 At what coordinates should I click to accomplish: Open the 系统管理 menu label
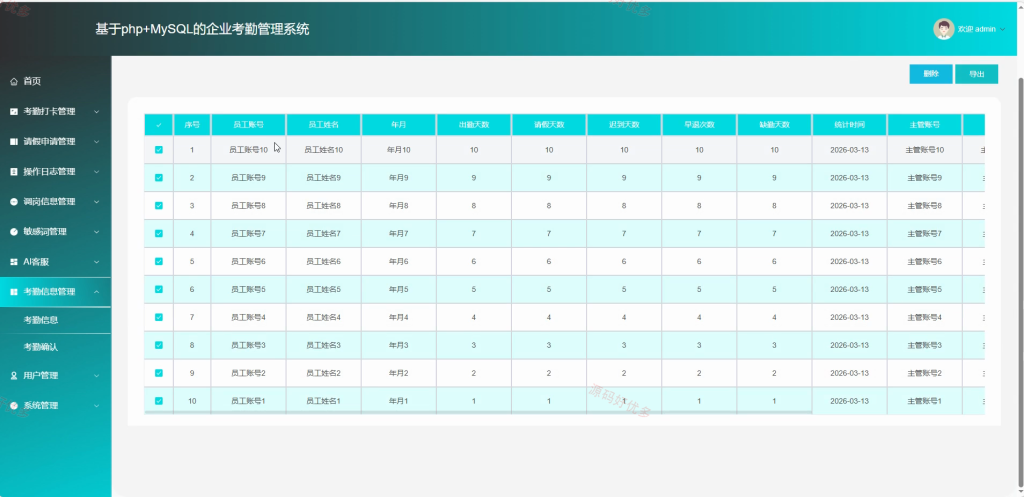pyautogui.click(x=40, y=406)
